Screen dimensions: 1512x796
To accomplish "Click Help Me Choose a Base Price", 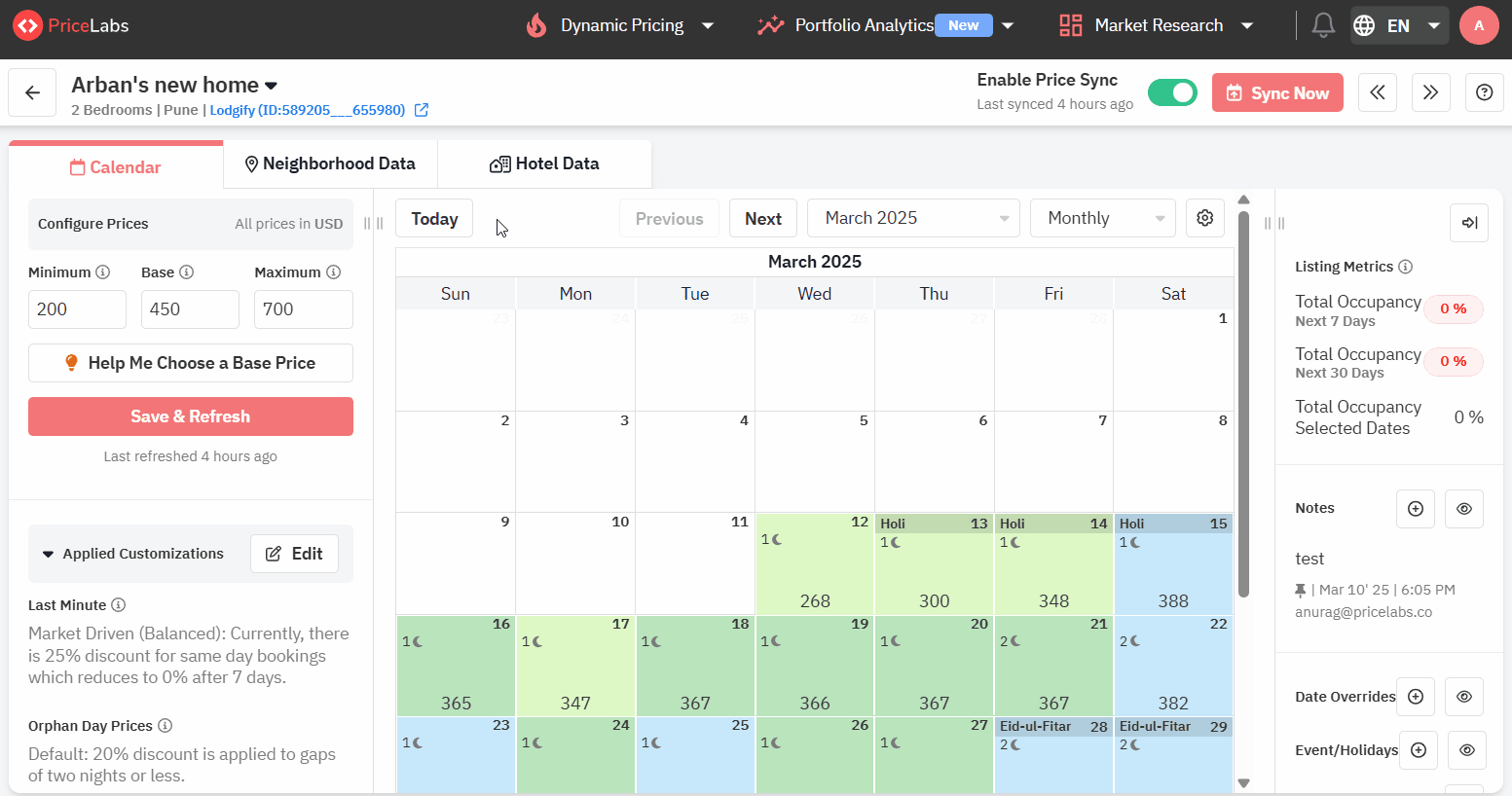I will [x=191, y=363].
